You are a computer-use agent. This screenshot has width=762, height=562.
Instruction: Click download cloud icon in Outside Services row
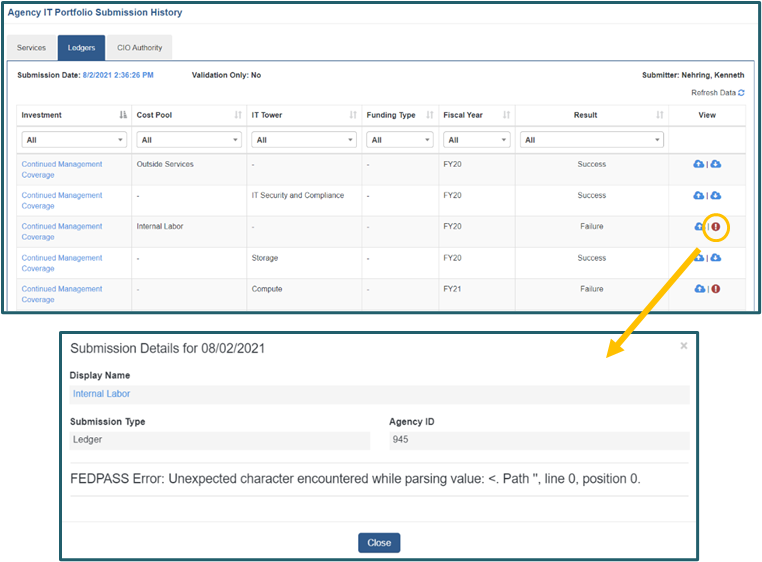716,164
